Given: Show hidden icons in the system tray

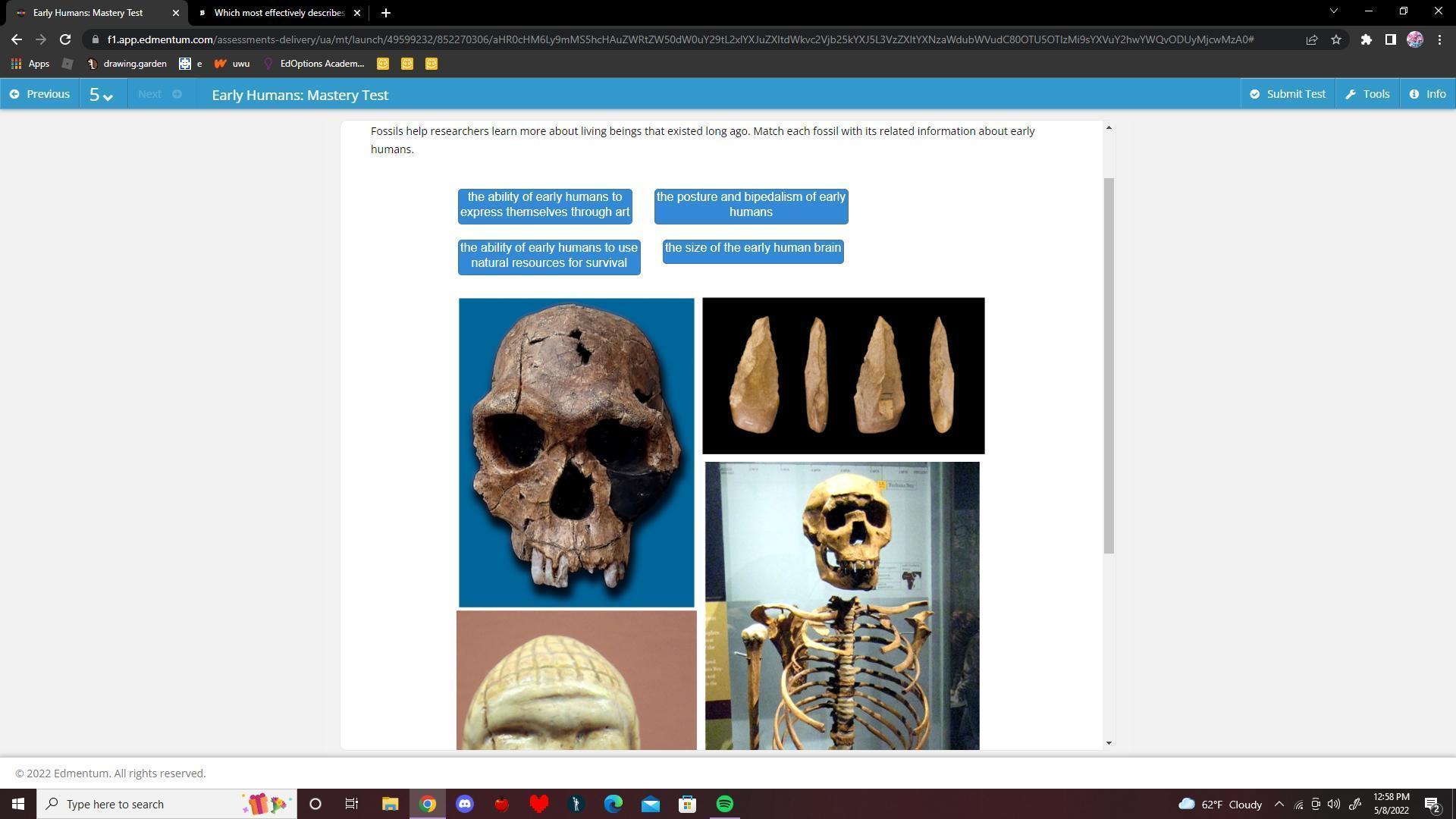Looking at the screenshot, I should (1279, 804).
